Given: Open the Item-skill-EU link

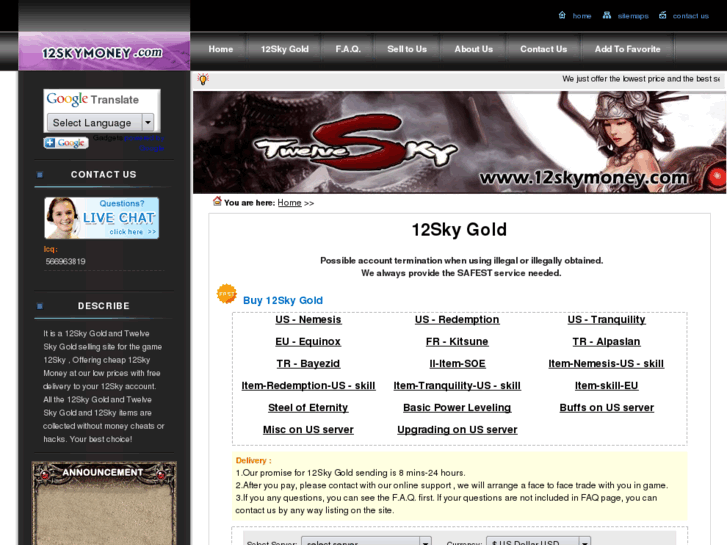Looking at the screenshot, I should coord(606,386).
